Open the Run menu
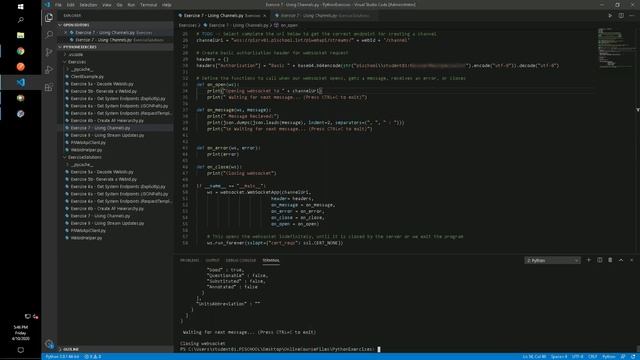This screenshot has height=360, width=640. 131,4
